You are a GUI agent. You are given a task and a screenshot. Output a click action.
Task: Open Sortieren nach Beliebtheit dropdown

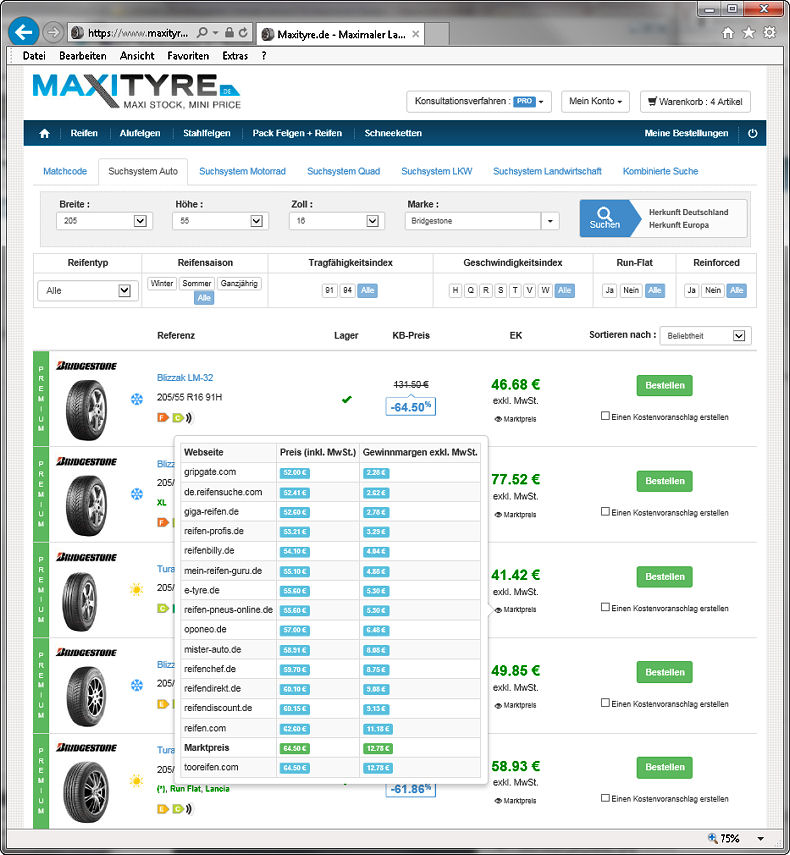click(705, 336)
